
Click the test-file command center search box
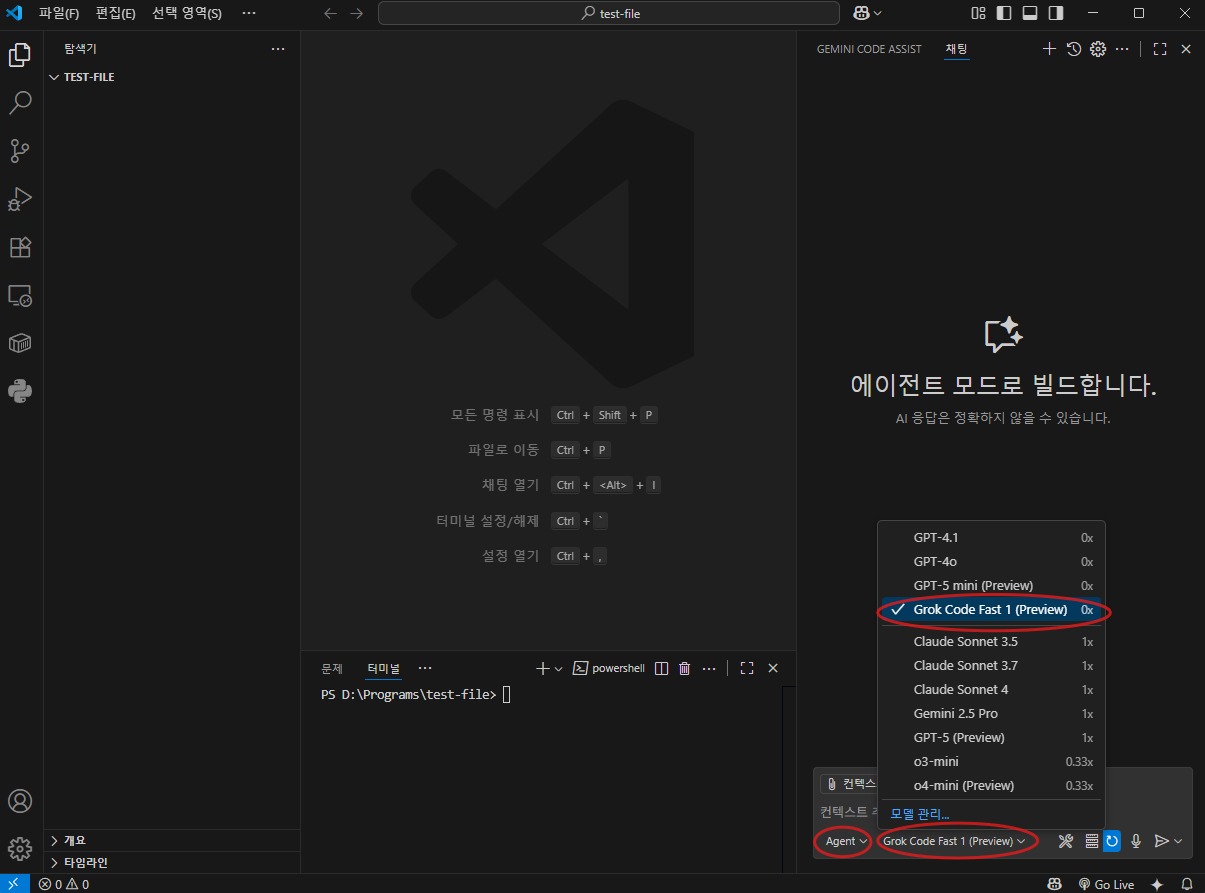point(609,14)
